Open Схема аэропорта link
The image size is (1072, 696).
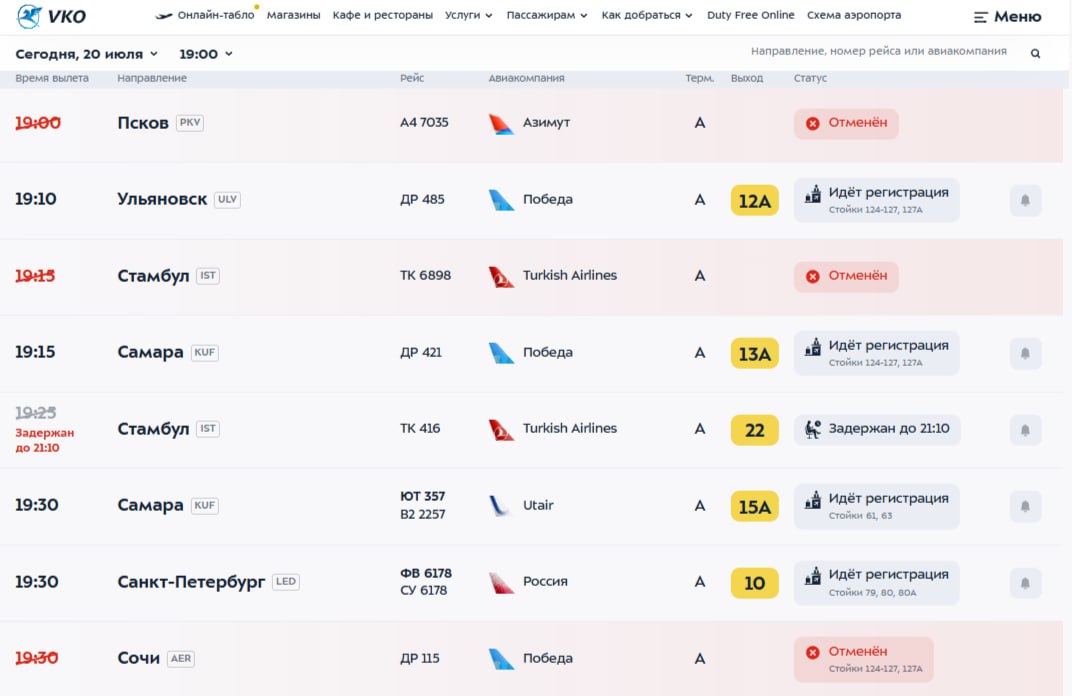854,15
